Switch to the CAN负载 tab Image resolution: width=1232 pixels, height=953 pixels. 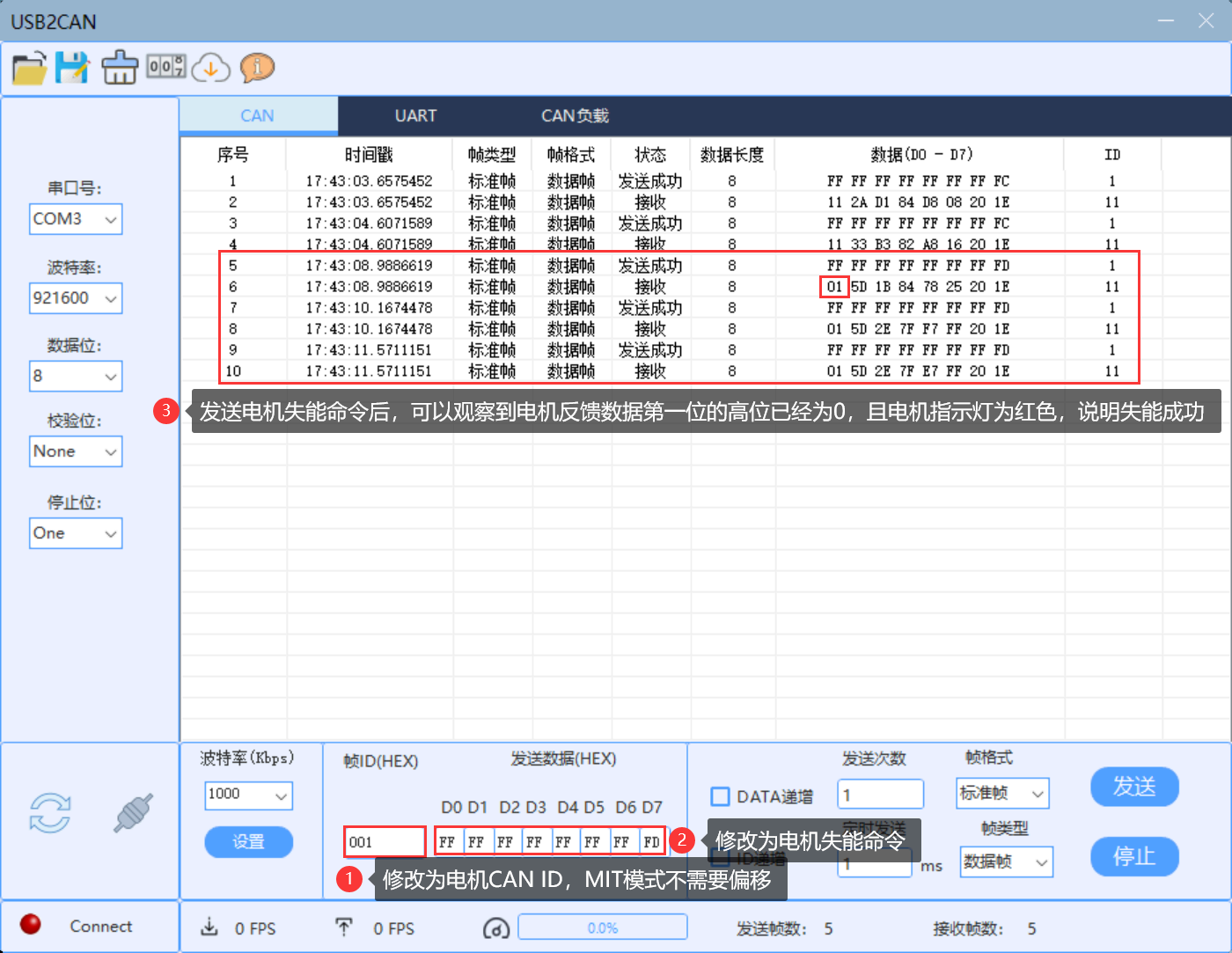tap(575, 116)
